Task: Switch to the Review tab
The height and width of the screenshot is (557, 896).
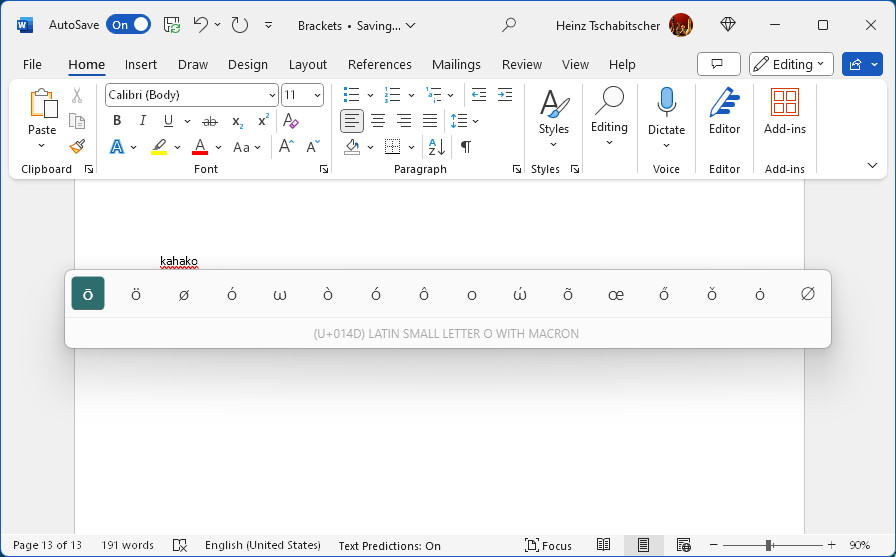Action: (522, 65)
